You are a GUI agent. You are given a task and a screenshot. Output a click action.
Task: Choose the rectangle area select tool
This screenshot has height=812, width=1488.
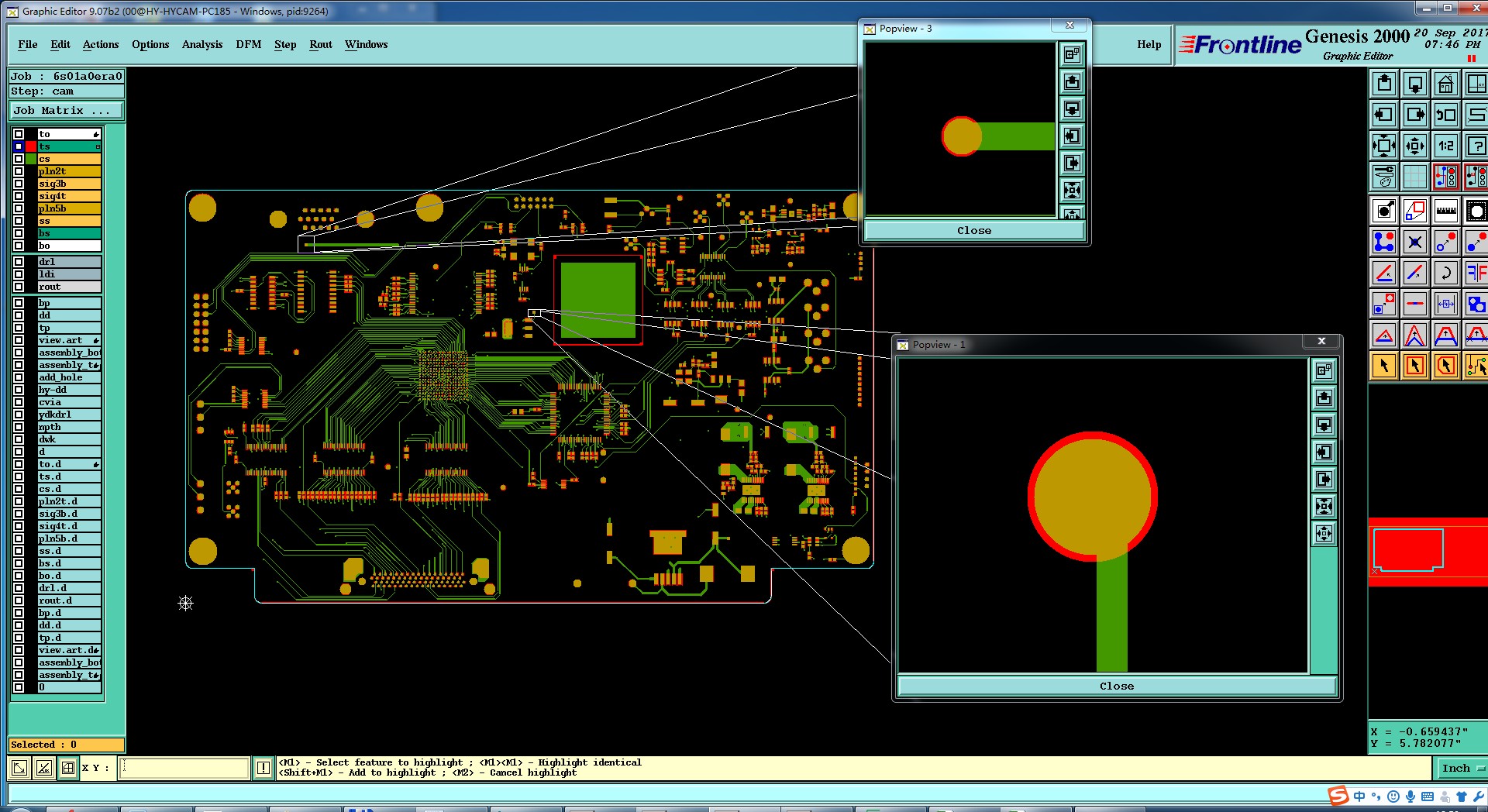coord(1415,366)
